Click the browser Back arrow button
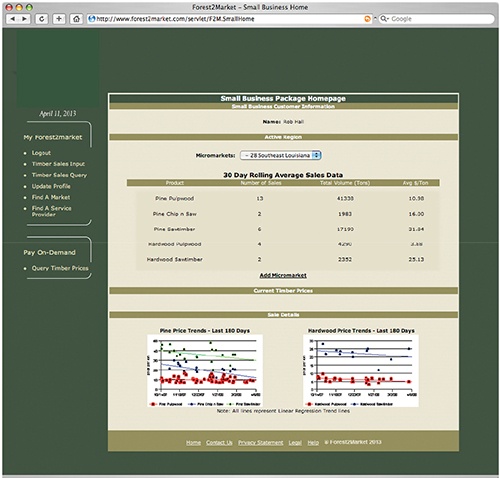The image size is (500, 478). 12,19
